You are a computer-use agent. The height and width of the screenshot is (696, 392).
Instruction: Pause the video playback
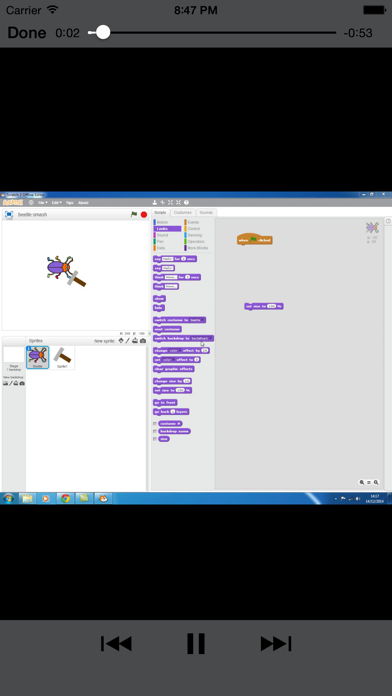[x=196, y=643]
